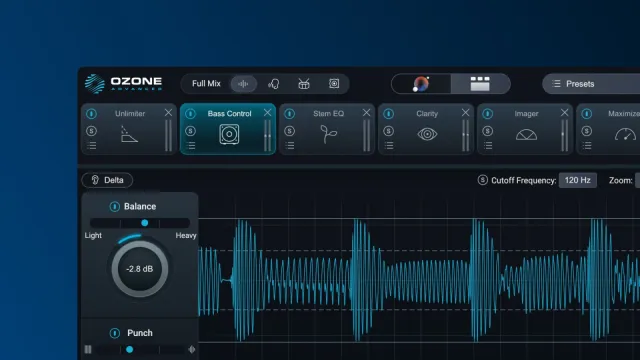Image resolution: width=640 pixels, height=360 pixels.
Task: Click the Imager module gain fader
Action: pos(564,136)
